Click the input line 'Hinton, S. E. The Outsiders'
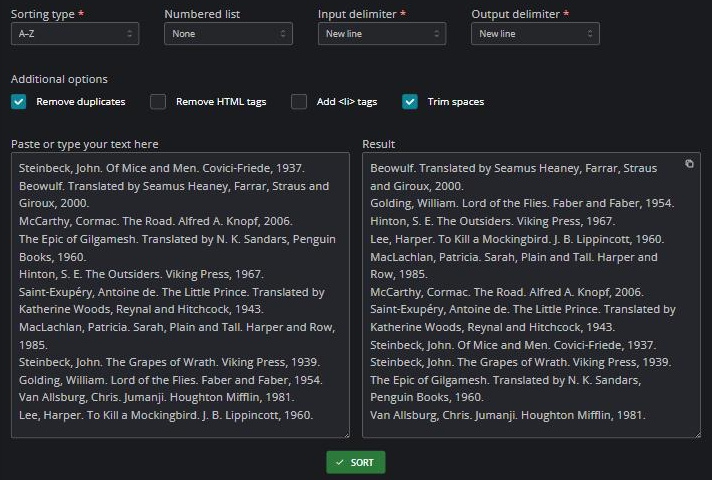 coord(141,274)
